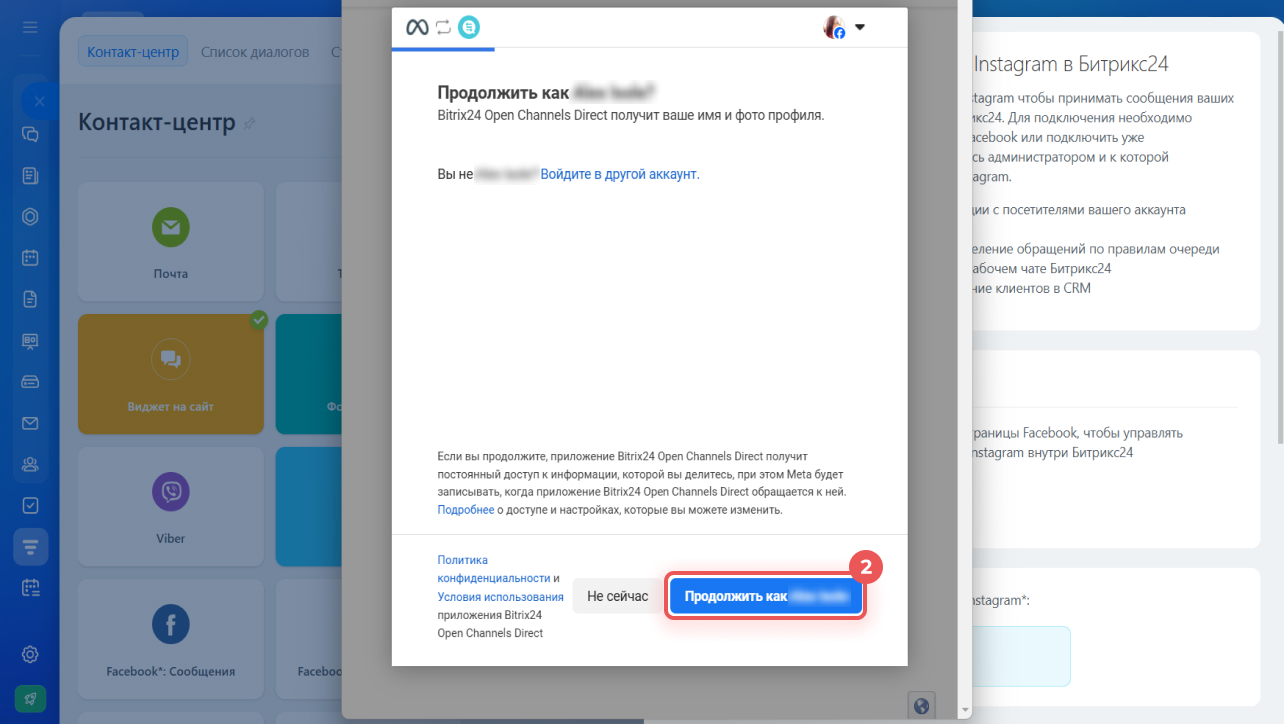Open Политика конфиденциальности link

coord(494,569)
